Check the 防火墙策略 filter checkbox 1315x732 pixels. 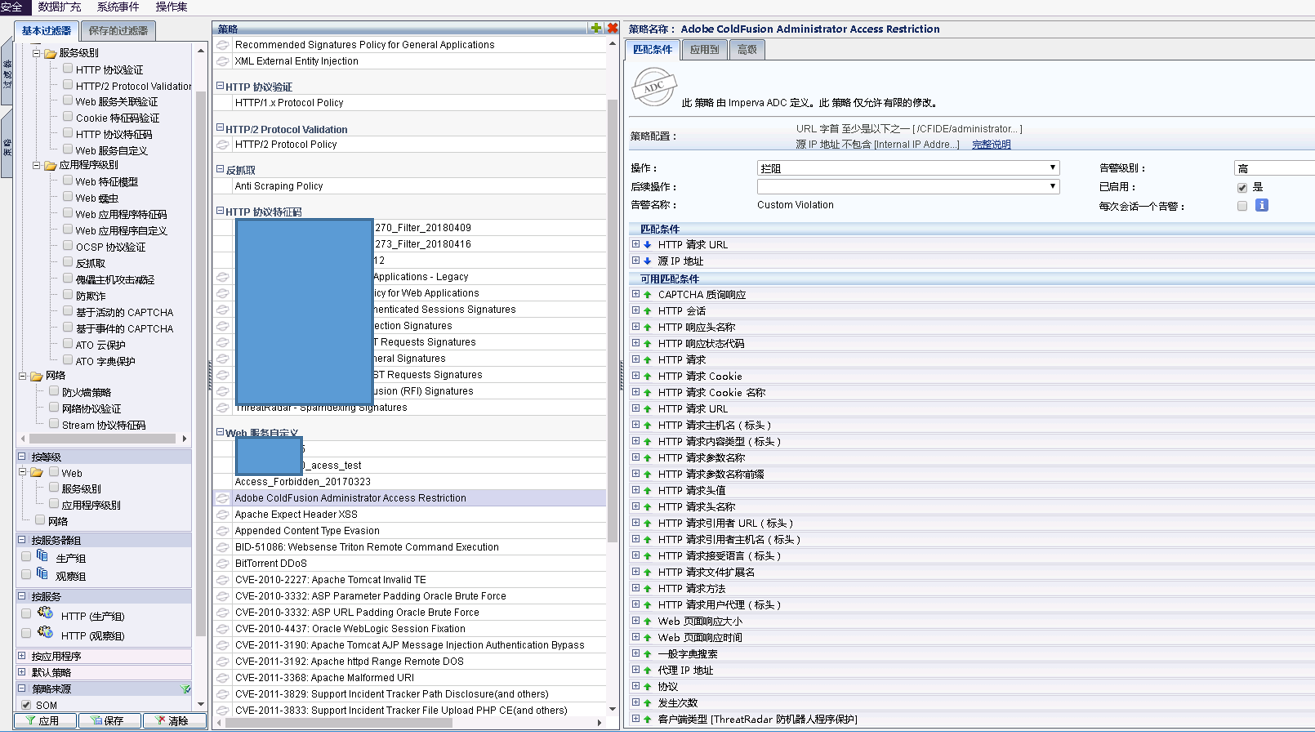click(54, 392)
